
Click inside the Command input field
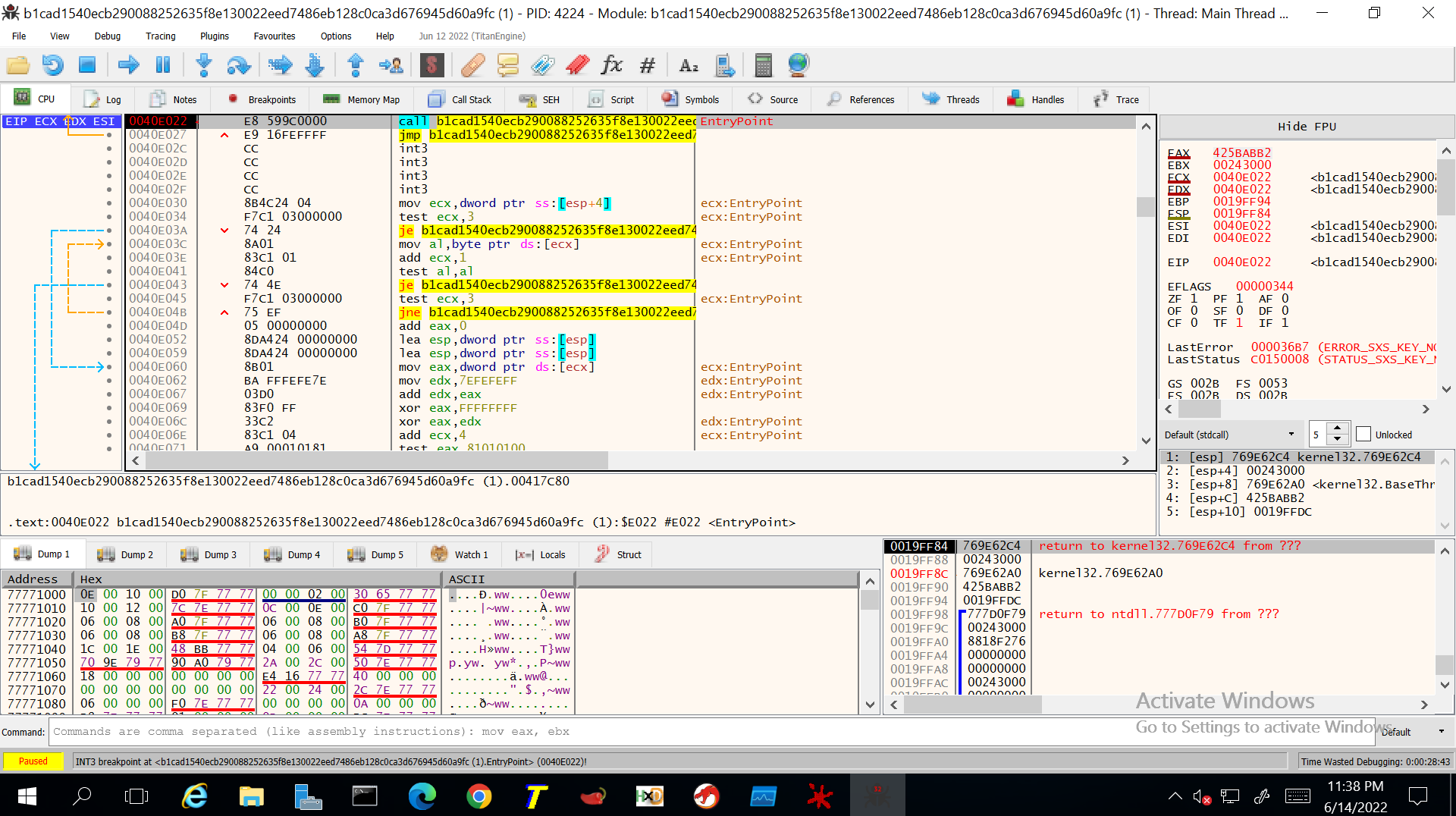click(x=455, y=732)
